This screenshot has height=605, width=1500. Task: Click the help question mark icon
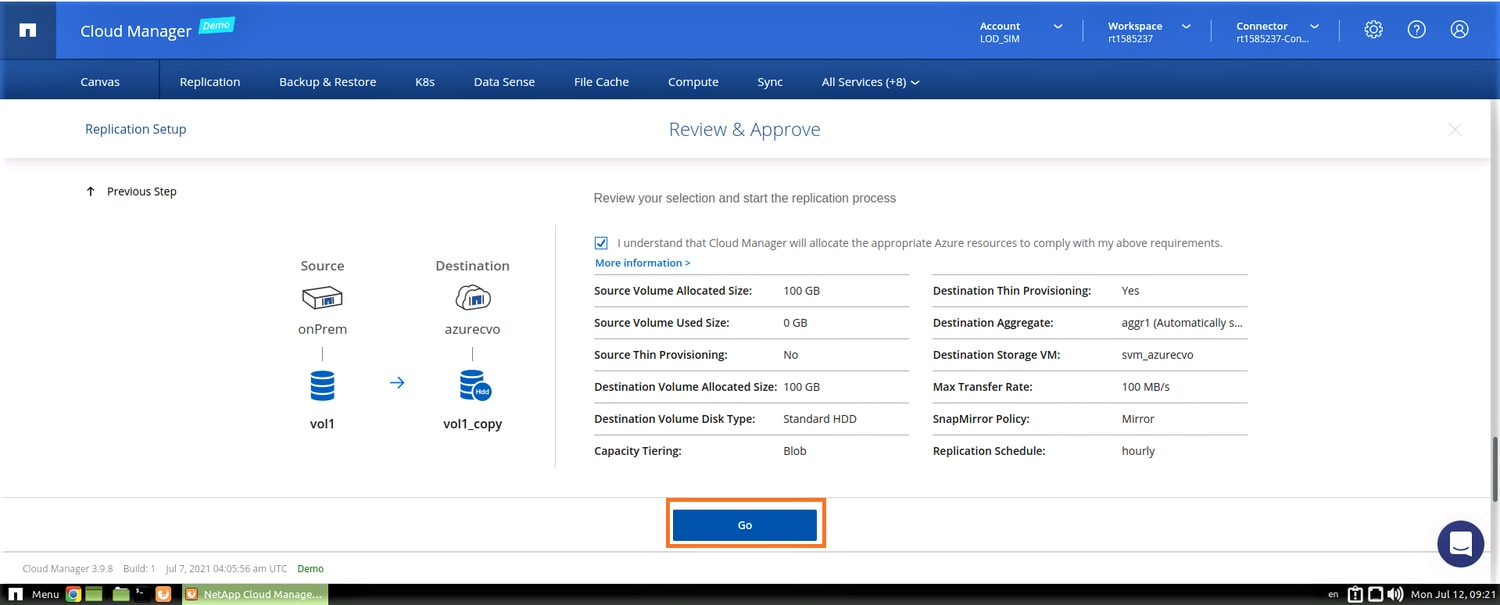coord(1416,30)
